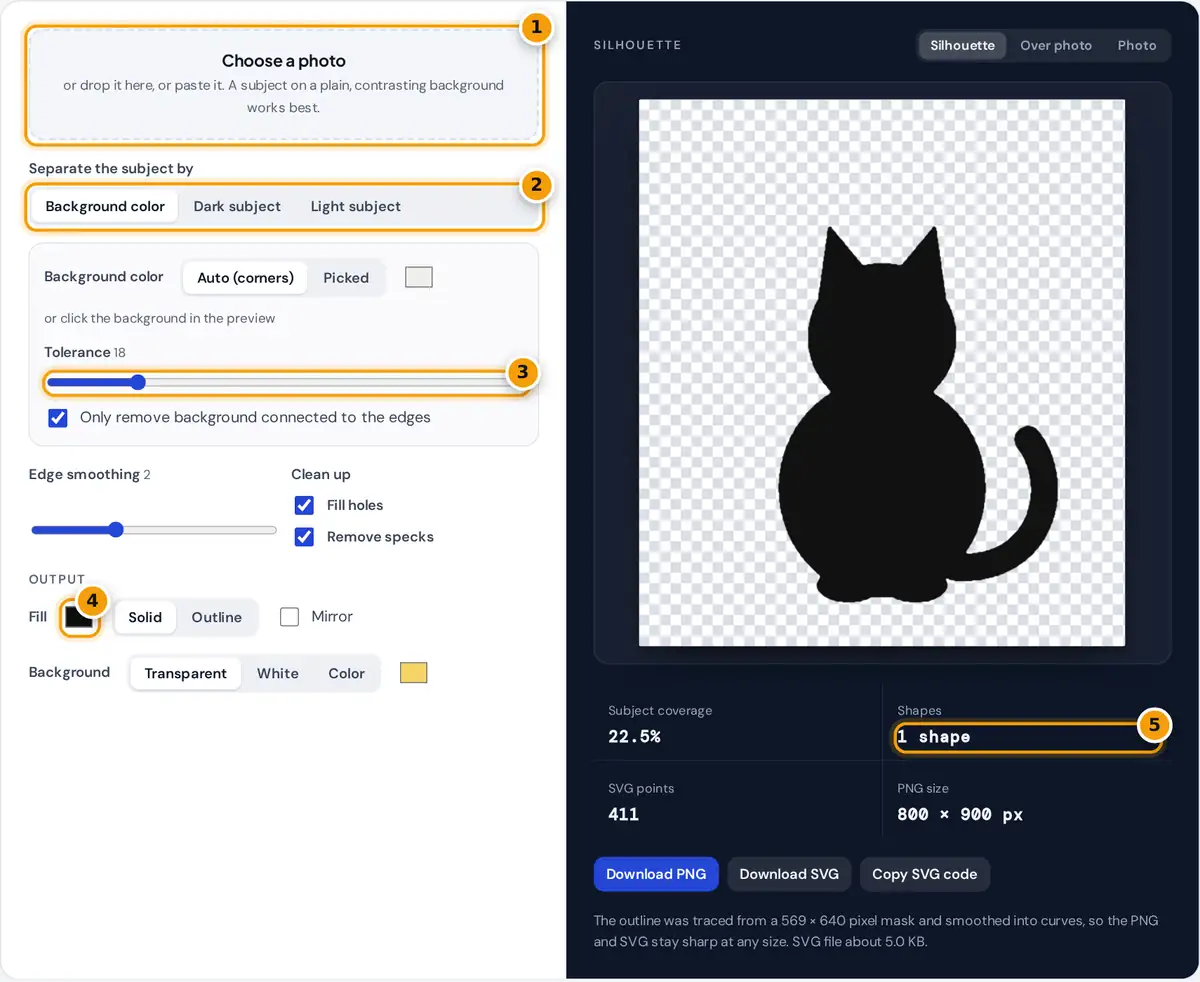
Task: Switch preview to Silhouette view
Action: click(962, 45)
